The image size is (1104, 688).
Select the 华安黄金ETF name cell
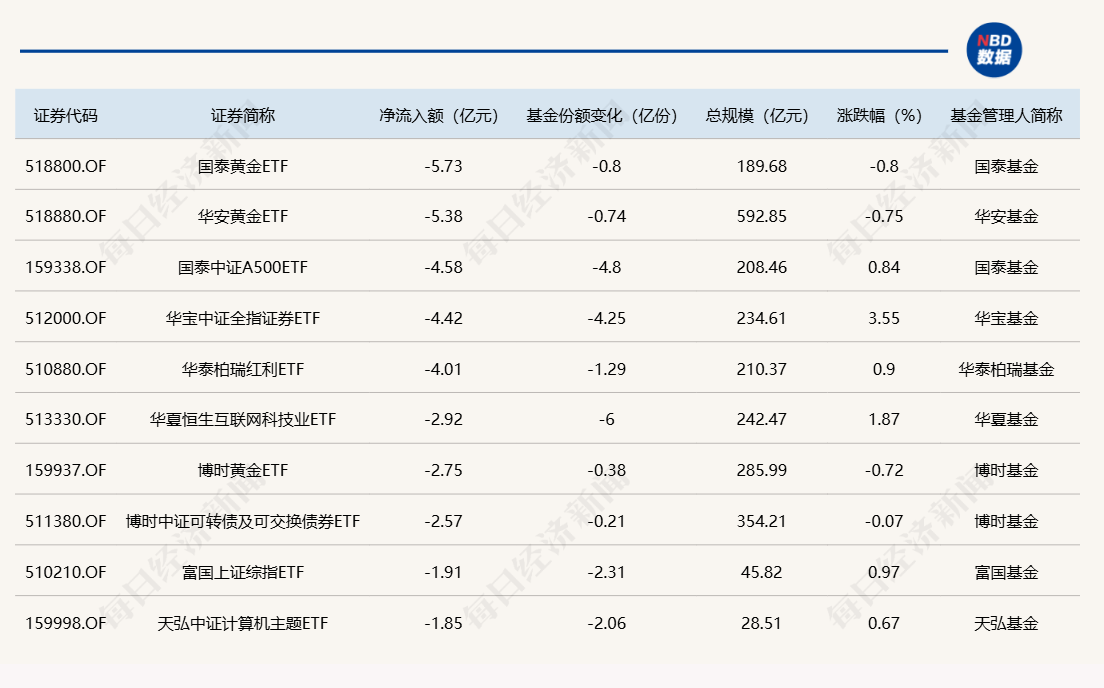[243, 216]
